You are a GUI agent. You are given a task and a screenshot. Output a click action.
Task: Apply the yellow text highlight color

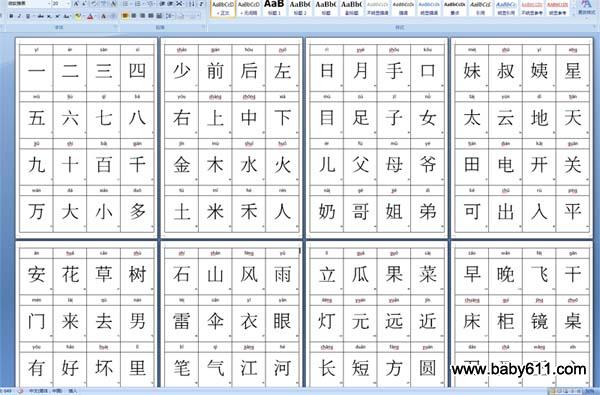point(78,16)
